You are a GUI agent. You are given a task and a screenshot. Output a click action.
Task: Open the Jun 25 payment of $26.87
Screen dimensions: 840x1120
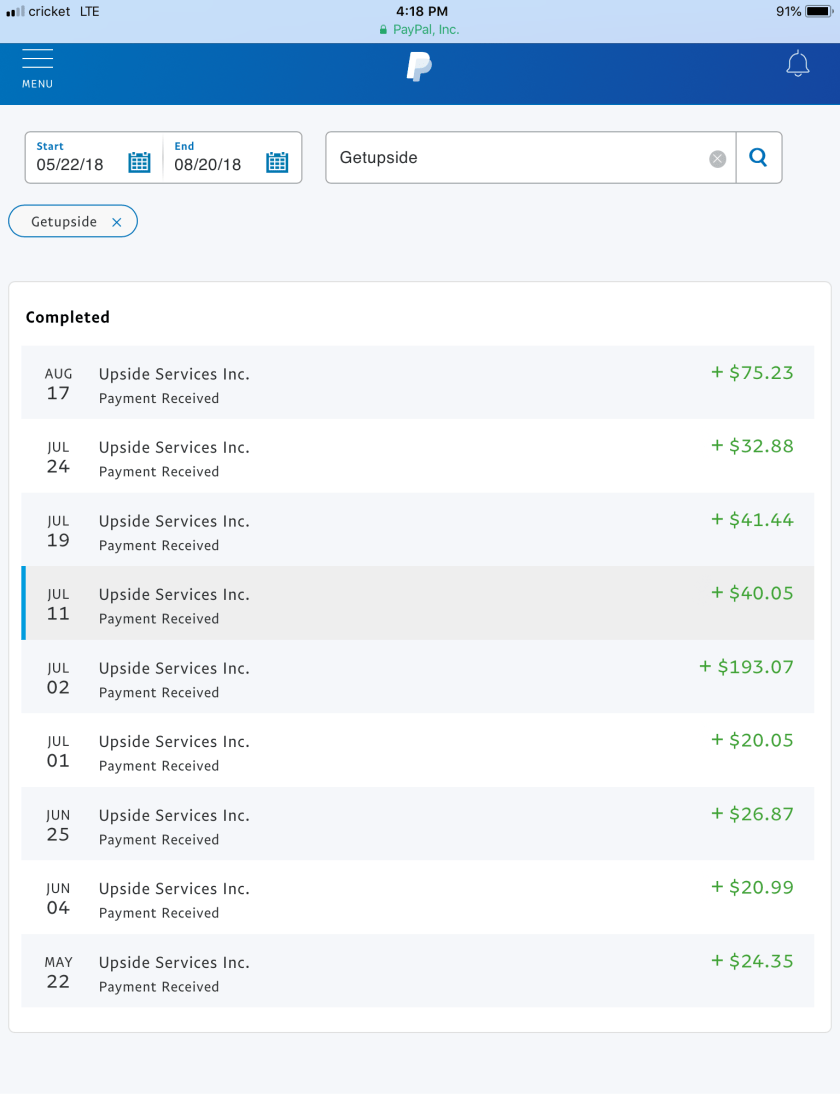[x=417, y=824]
